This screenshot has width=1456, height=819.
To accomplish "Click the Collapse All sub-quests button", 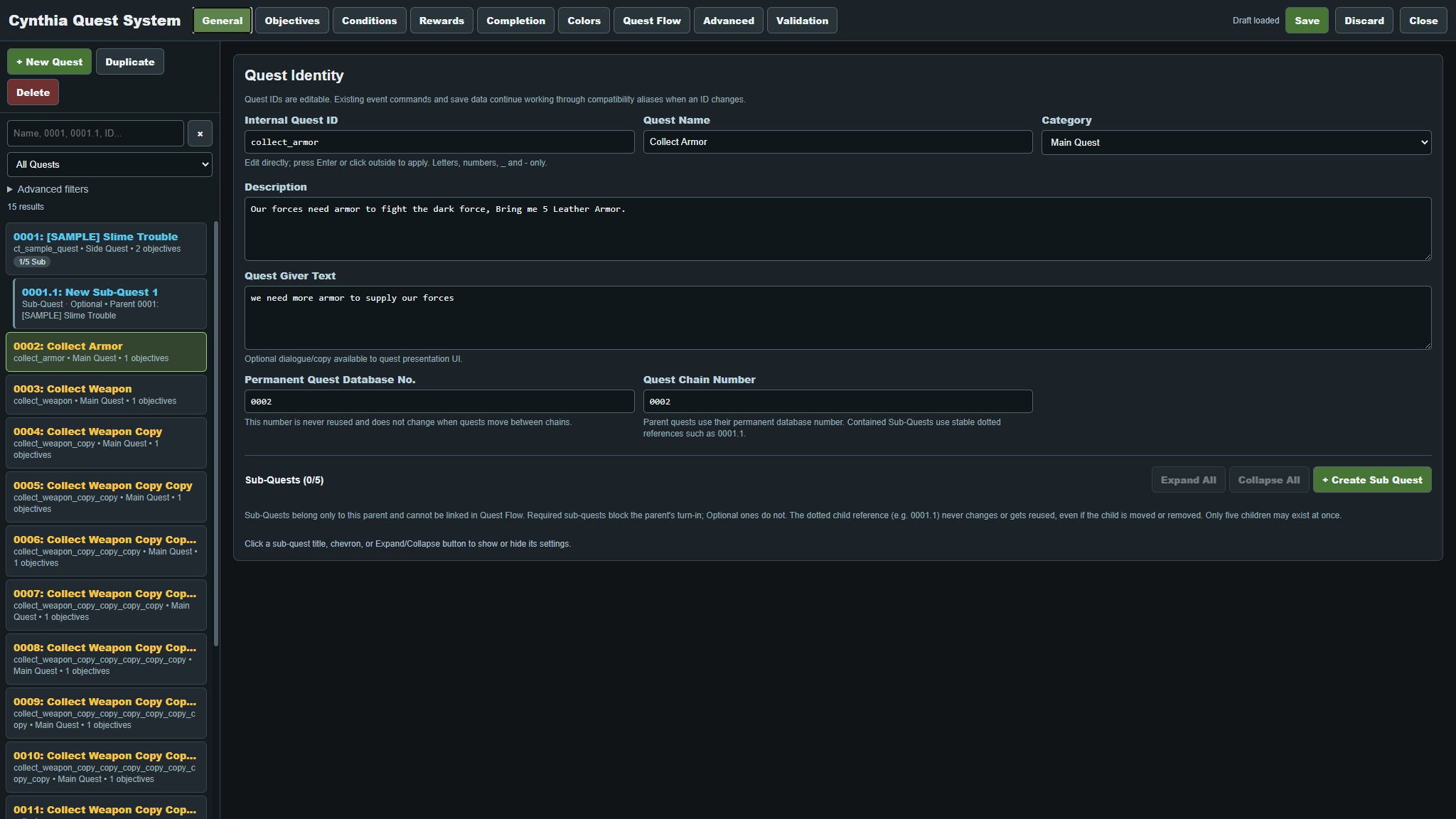I will [x=1268, y=480].
